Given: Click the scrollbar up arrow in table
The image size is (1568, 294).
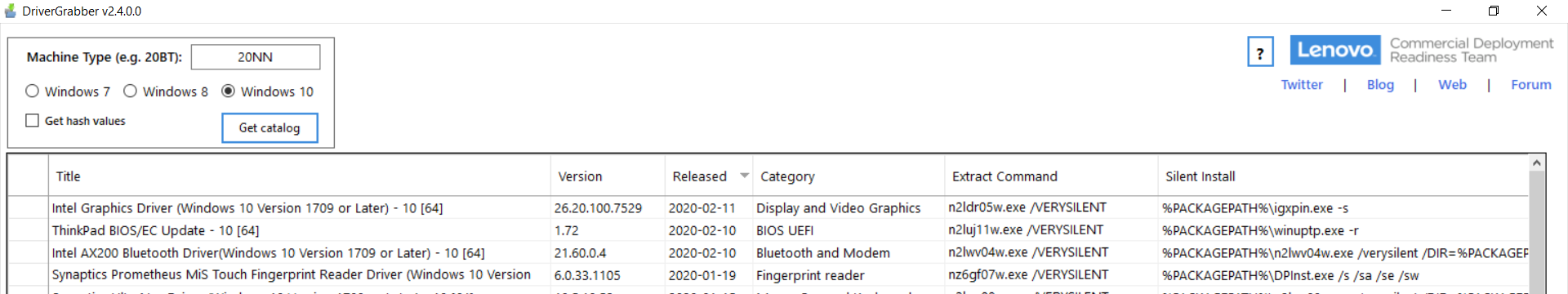Looking at the screenshot, I should coord(1537,163).
